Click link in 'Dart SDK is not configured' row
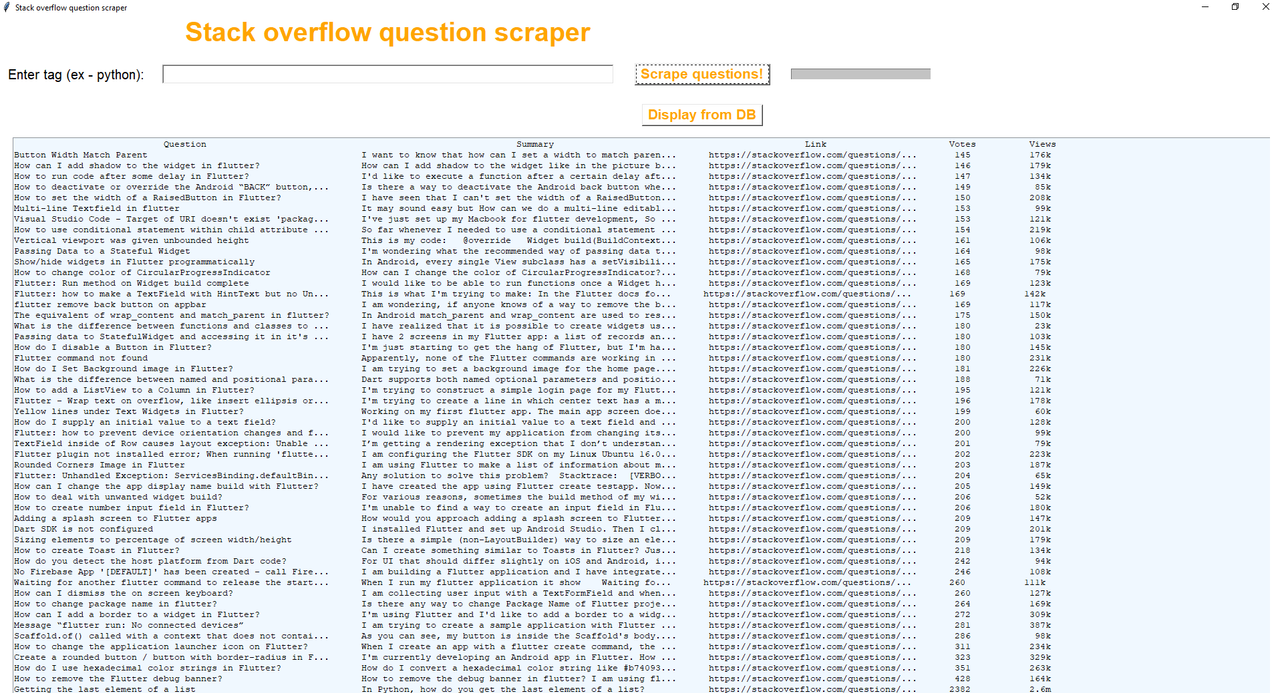 click(x=812, y=528)
